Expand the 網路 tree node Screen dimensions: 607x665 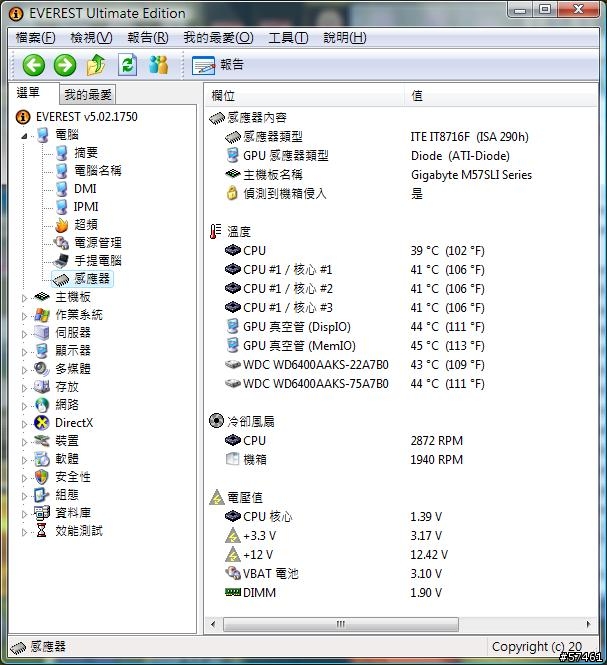coord(24,406)
